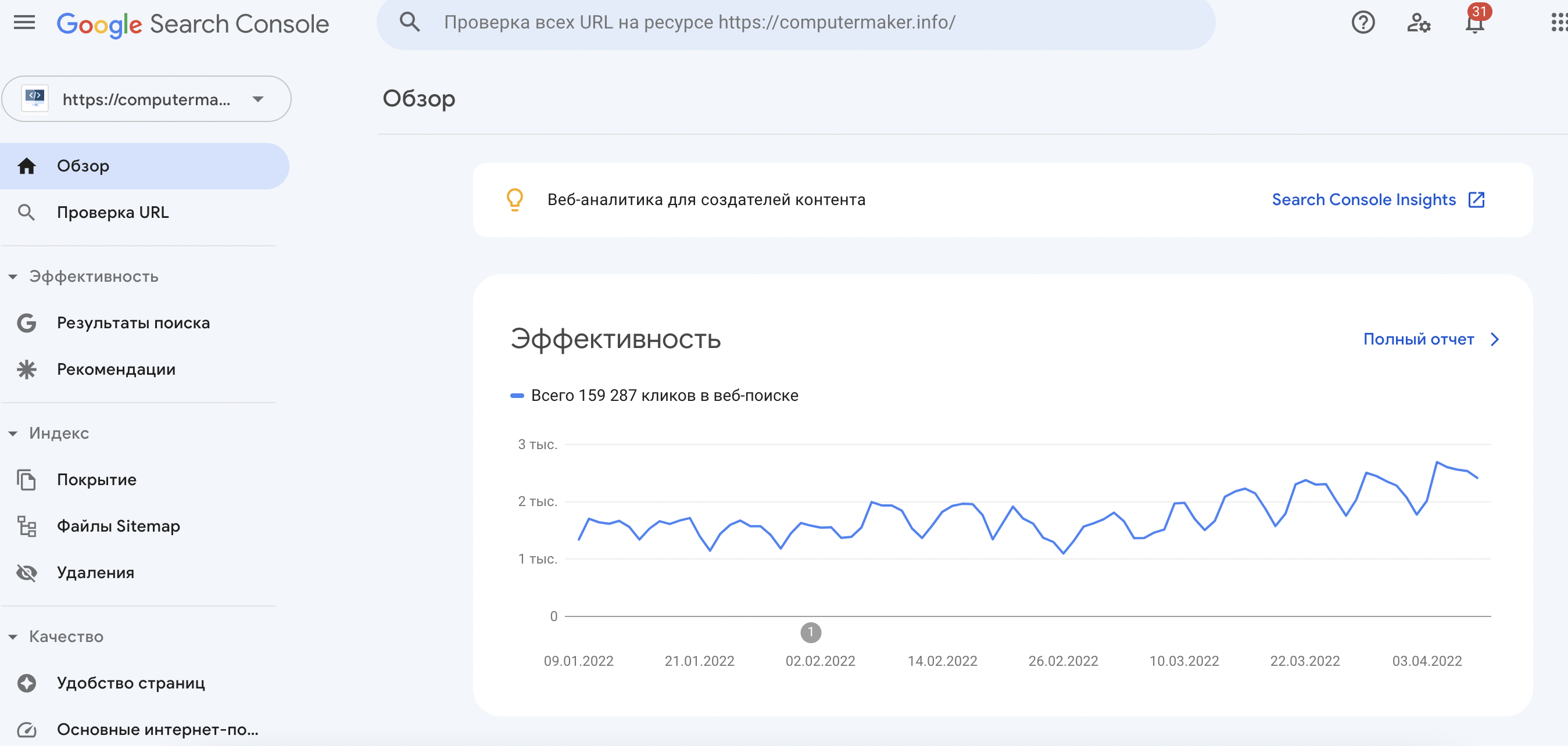
Task: Click the icon beside Удобство страниц
Action: click(x=26, y=683)
